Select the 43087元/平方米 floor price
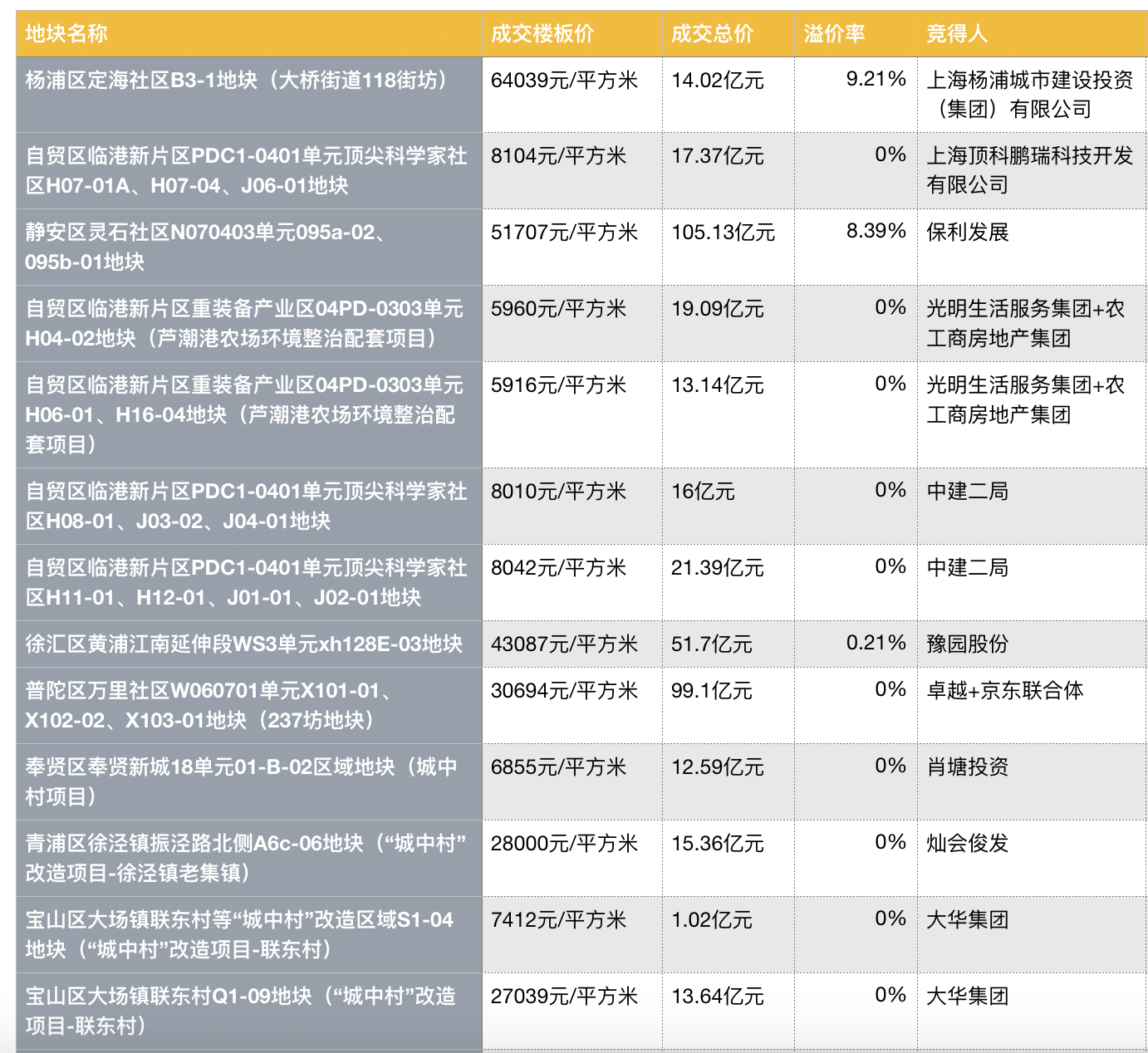 click(565, 644)
